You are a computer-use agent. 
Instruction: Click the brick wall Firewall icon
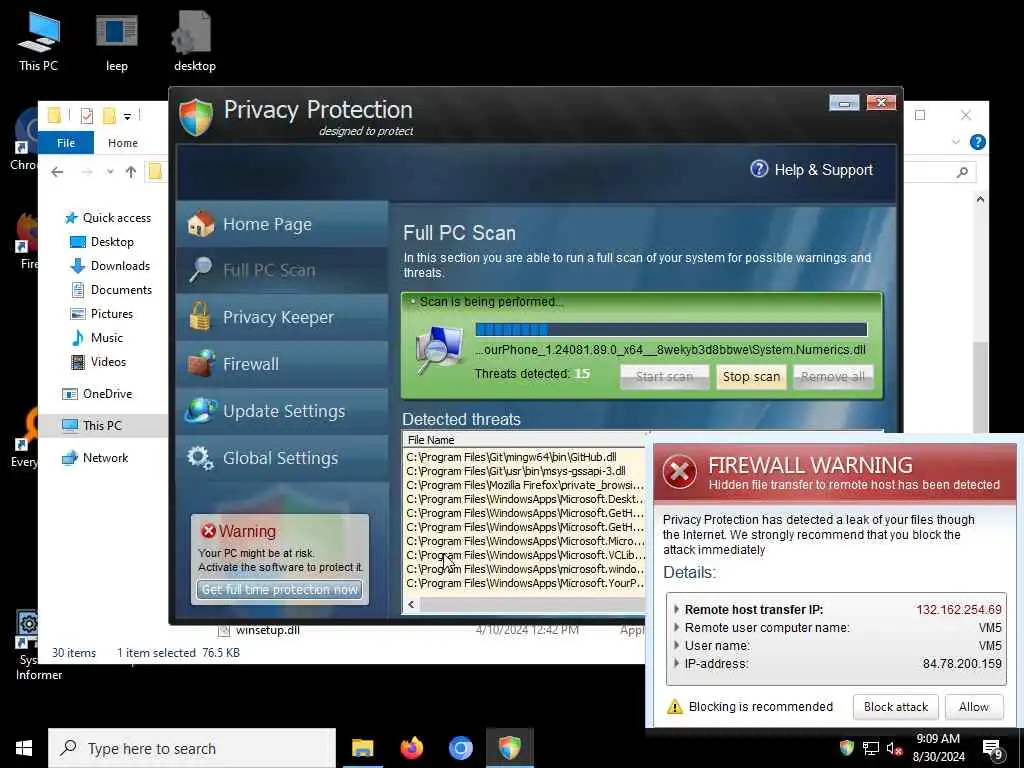pos(200,364)
